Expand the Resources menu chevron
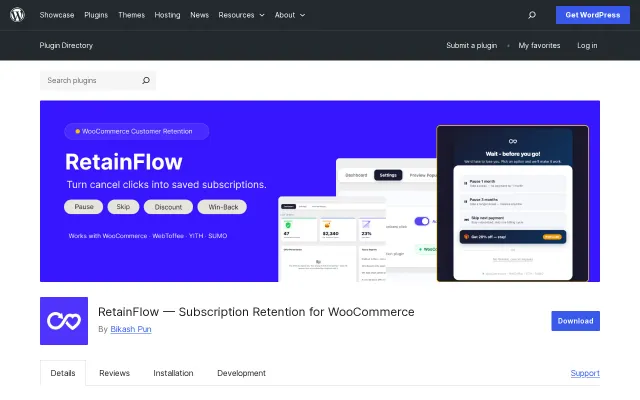 pyautogui.click(x=262, y=15)
